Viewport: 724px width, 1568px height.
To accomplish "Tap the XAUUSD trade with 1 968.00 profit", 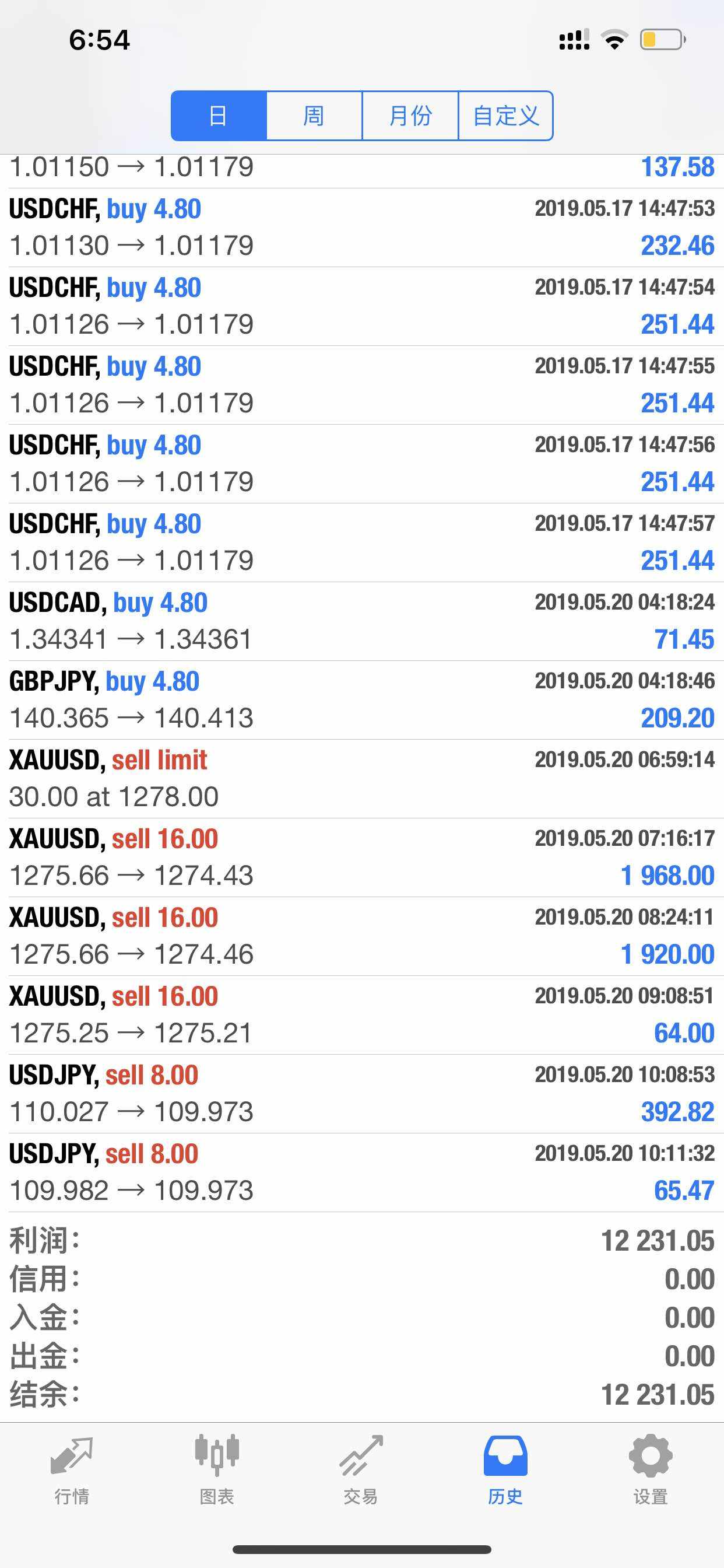I will click(361, 857).
